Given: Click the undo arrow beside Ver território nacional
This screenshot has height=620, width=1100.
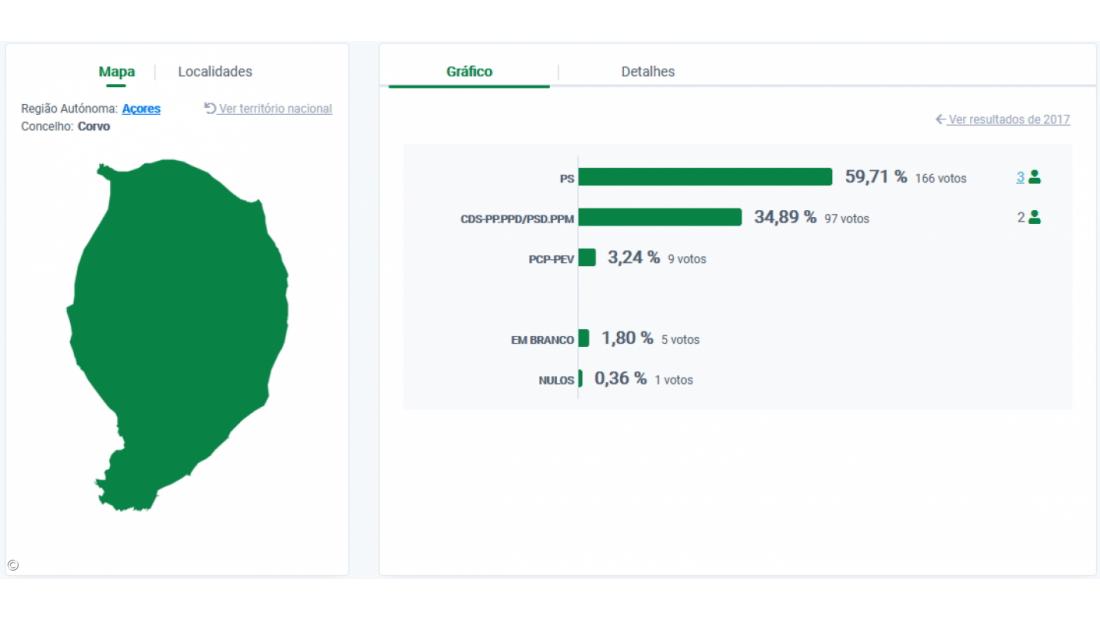Looking at the screenshot, I should 210,108.
